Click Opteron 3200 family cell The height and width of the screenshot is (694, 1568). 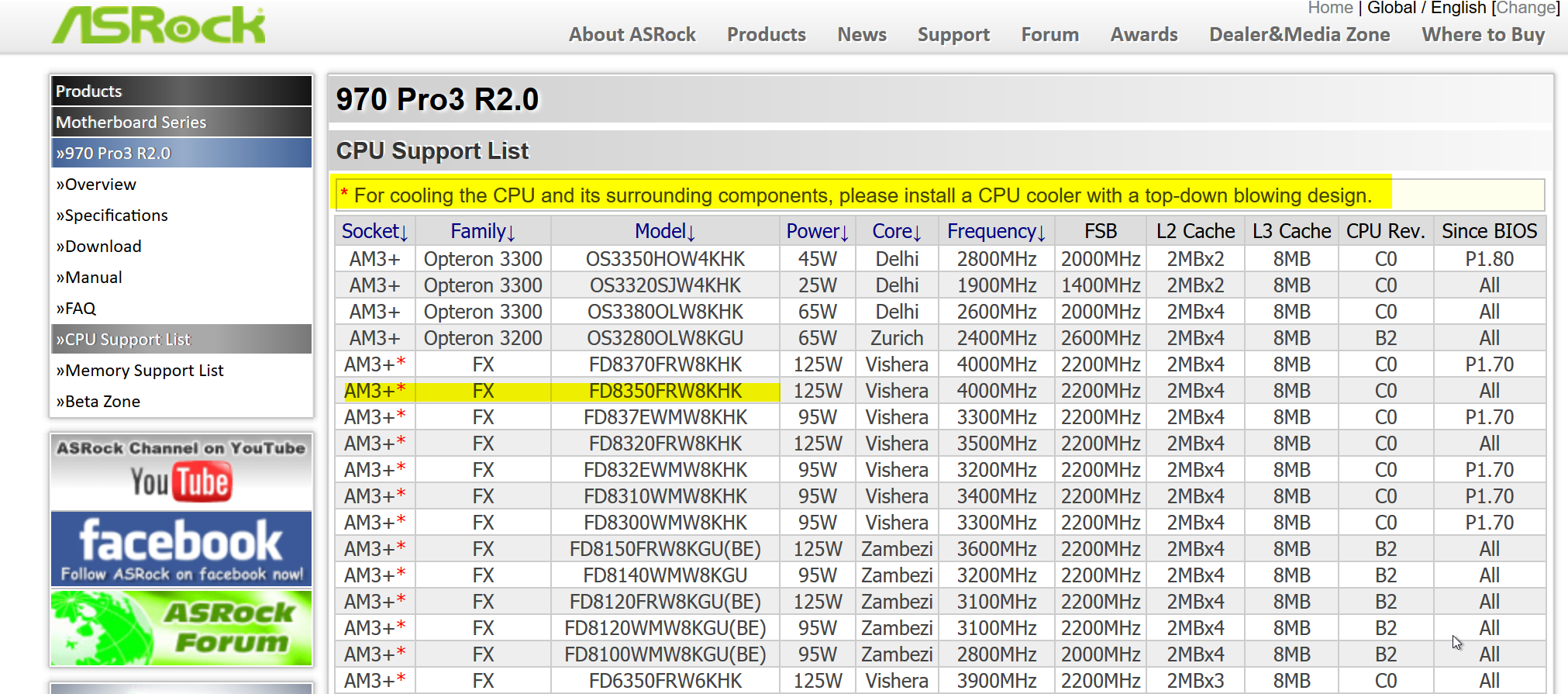[x=483, y=338]
